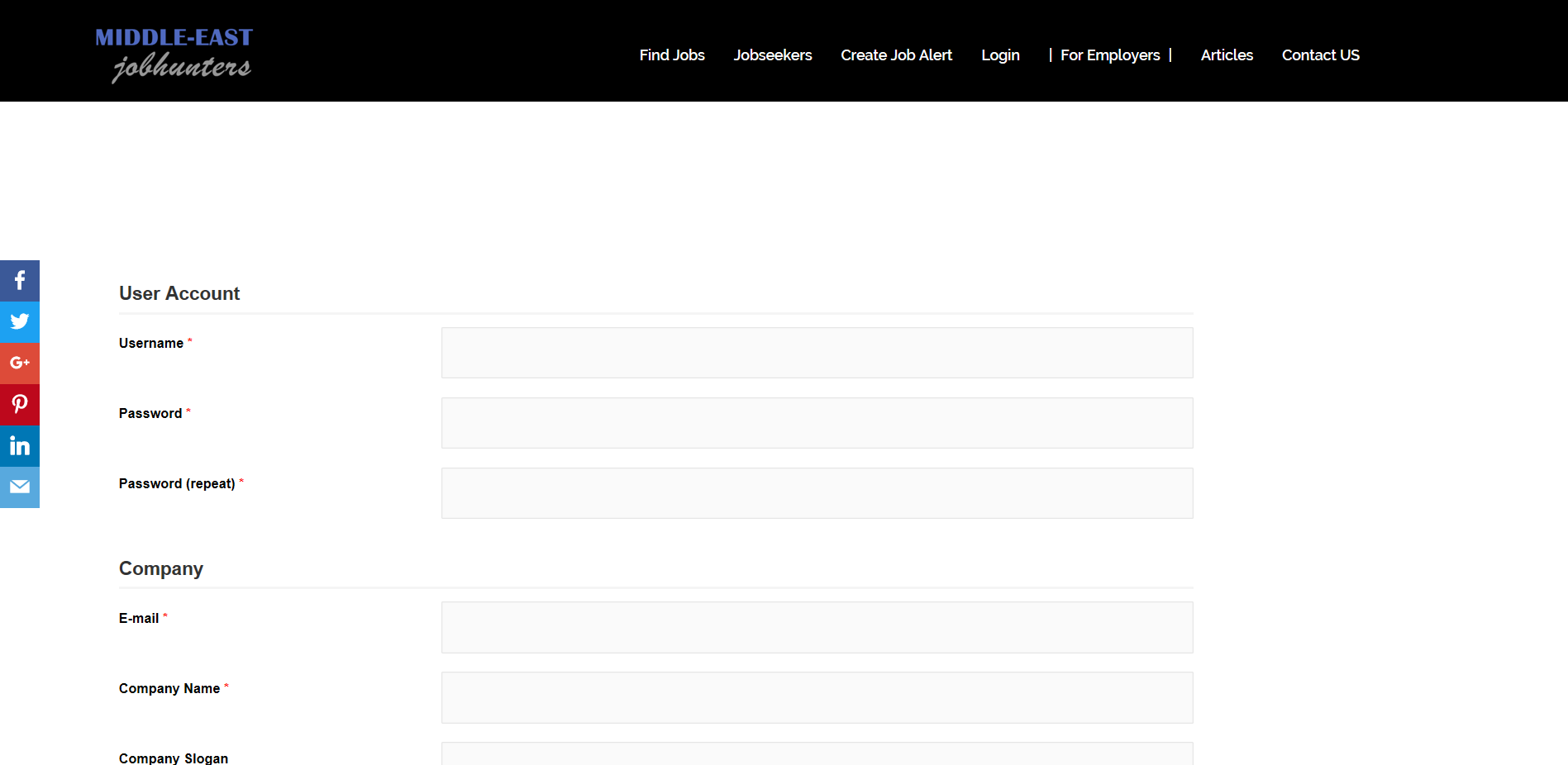Pin page with Pinterest icon
This screenshot has width=1568, height=765.
pyautogui.click(x=20, y=405)
